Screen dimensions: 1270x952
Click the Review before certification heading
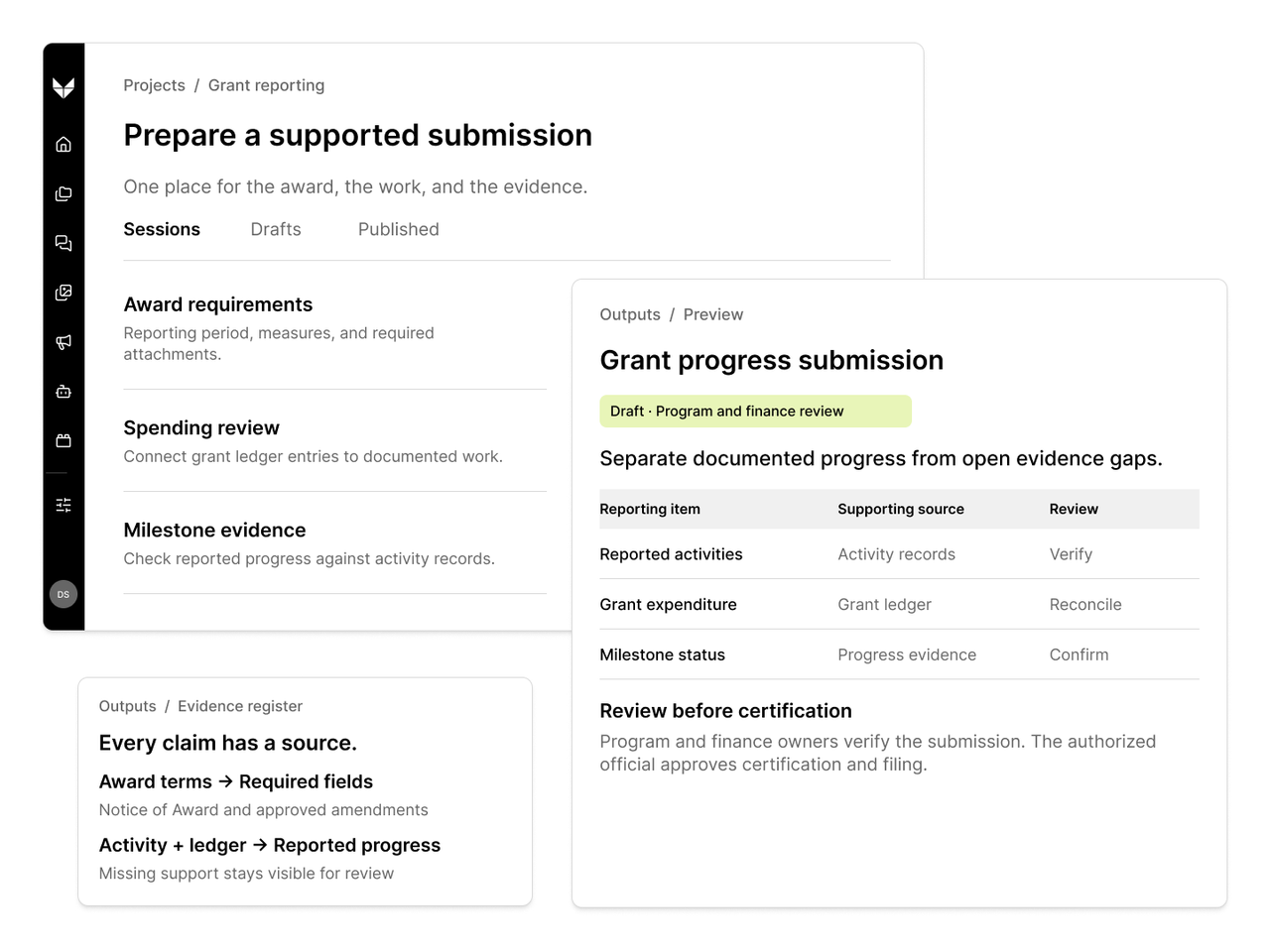coord(725,711)
